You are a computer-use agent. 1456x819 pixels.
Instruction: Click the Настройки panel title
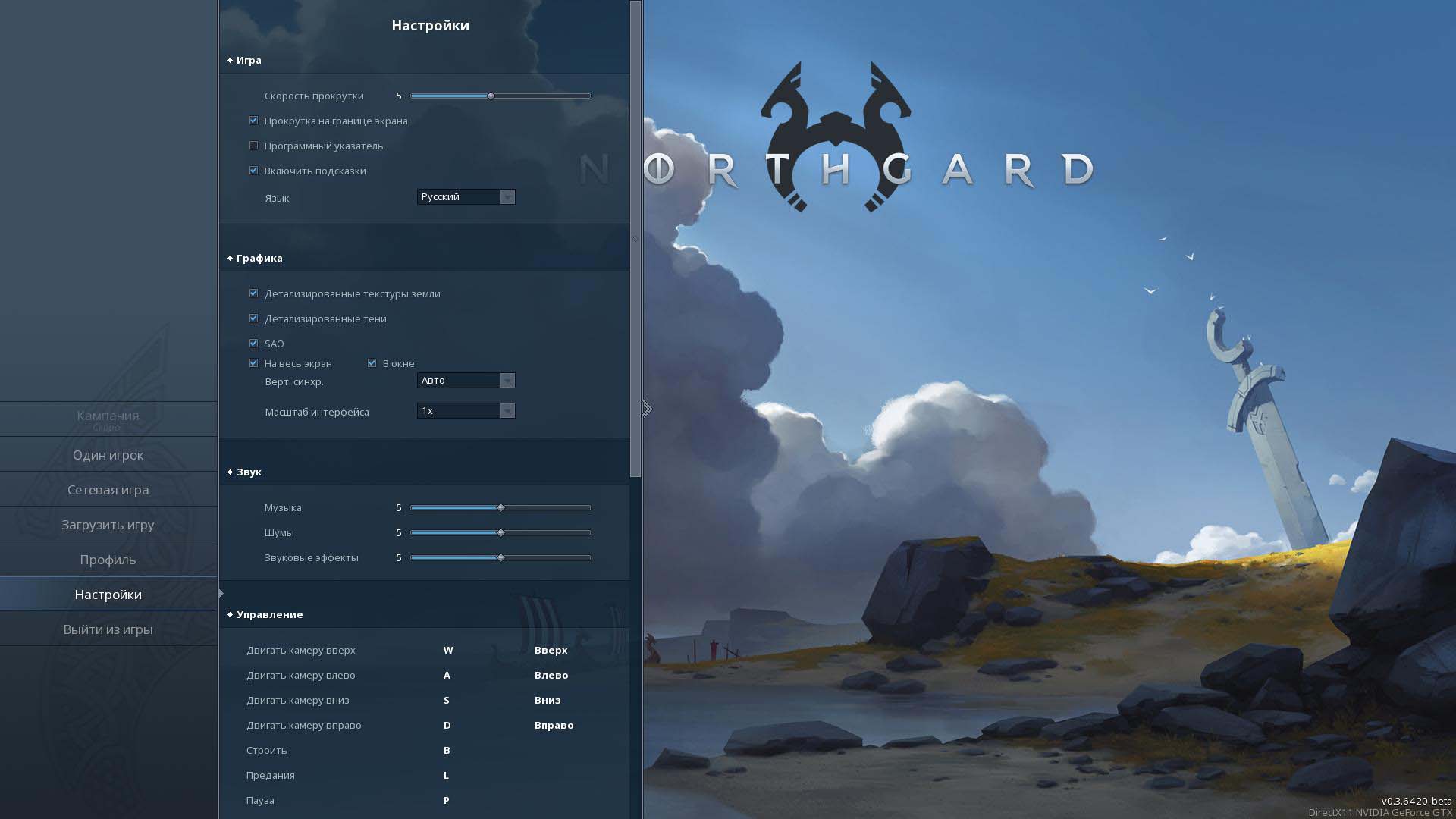point(431,26)
